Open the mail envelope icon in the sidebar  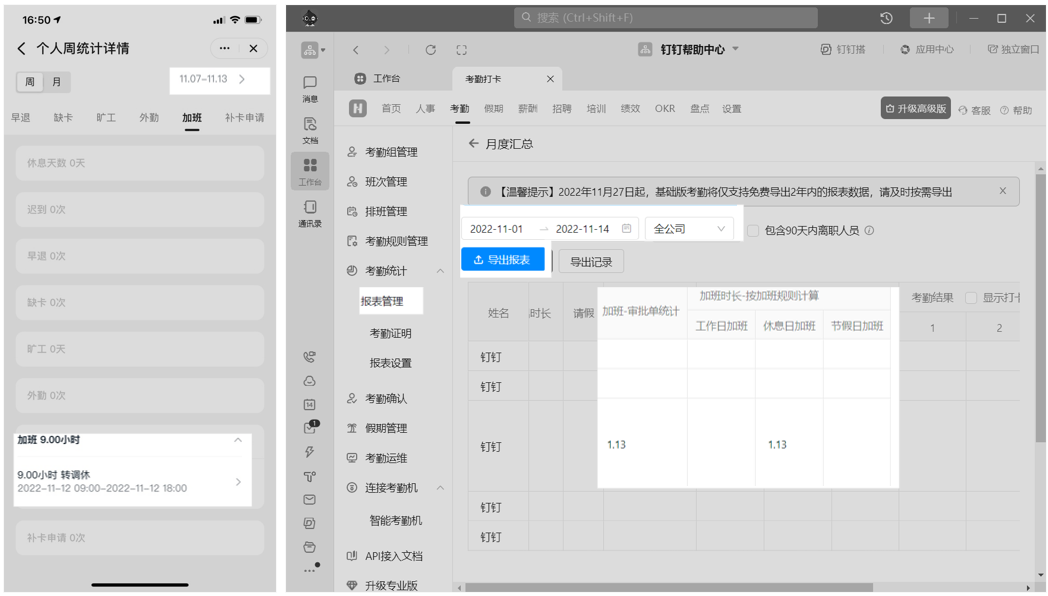(x=309, y=499)
